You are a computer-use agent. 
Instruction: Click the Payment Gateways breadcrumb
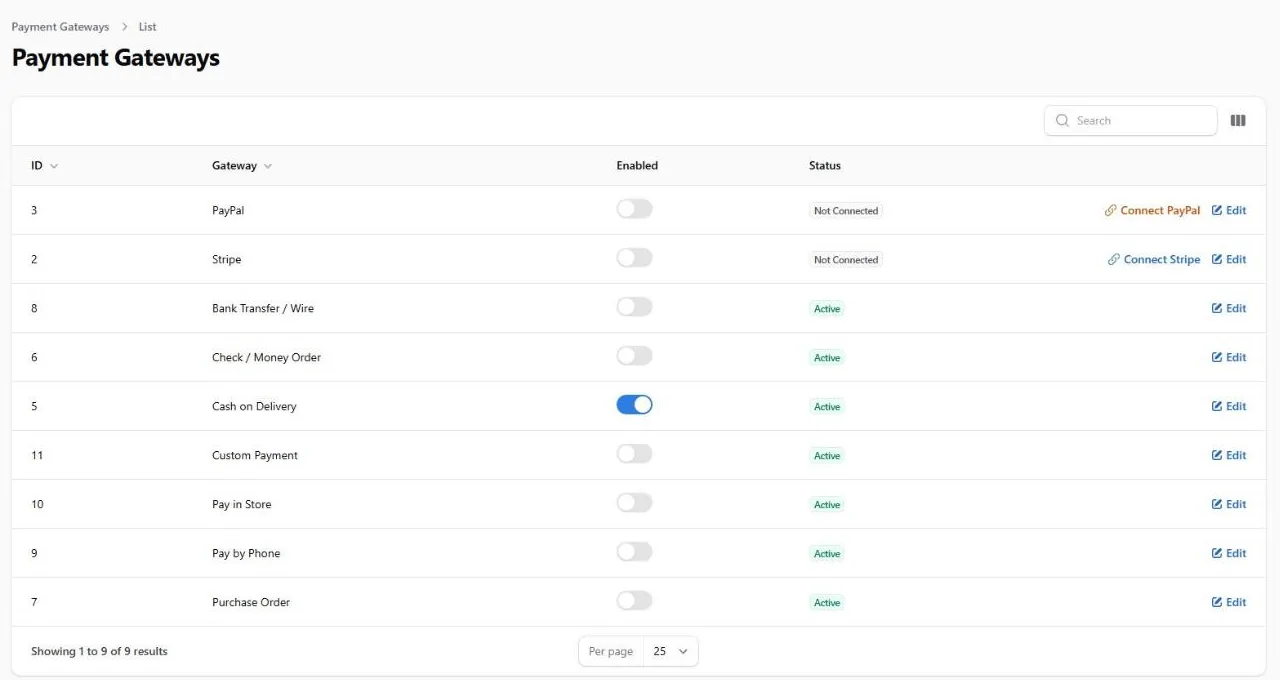60,27
